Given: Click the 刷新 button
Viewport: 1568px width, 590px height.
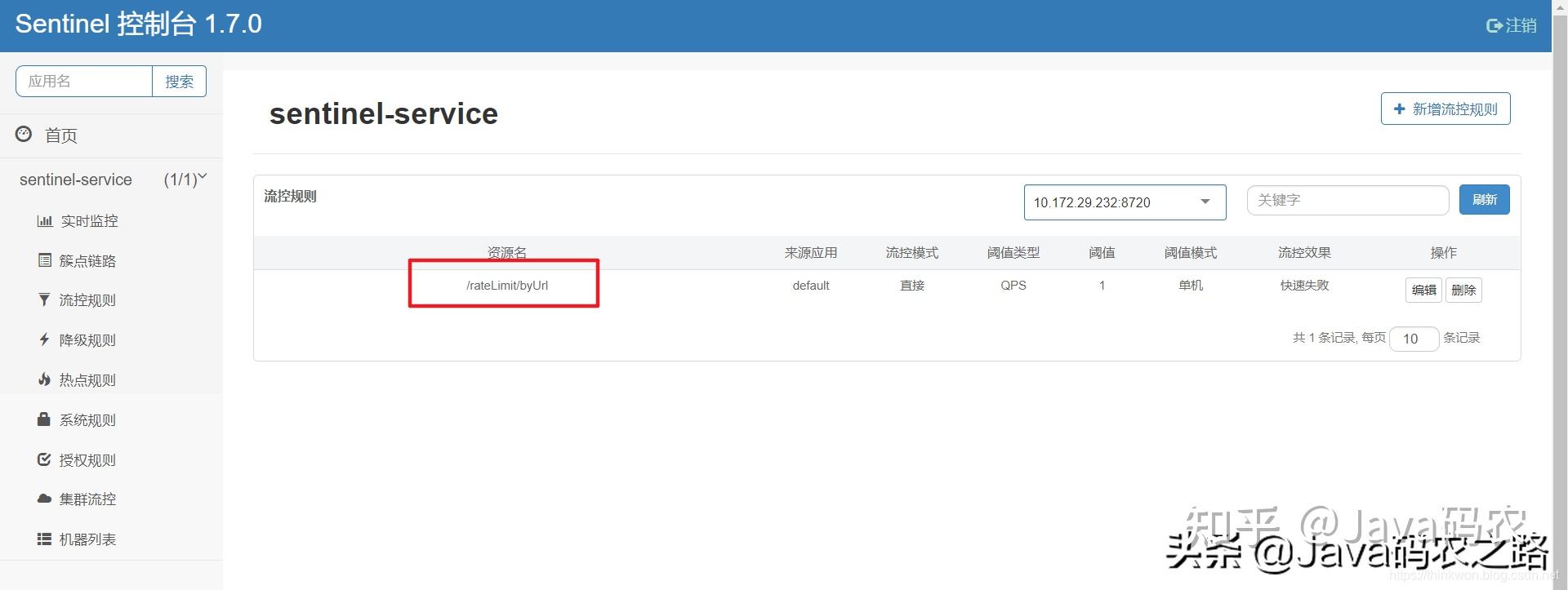Looking at the screenshot, I should click(1484, 199).
